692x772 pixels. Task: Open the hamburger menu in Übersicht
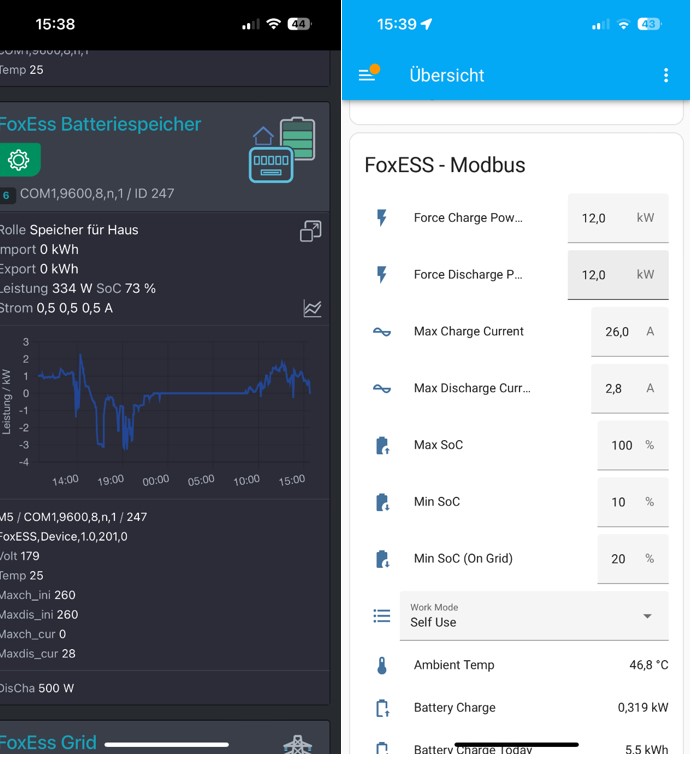pyautogui.click(x=369, y=74)
